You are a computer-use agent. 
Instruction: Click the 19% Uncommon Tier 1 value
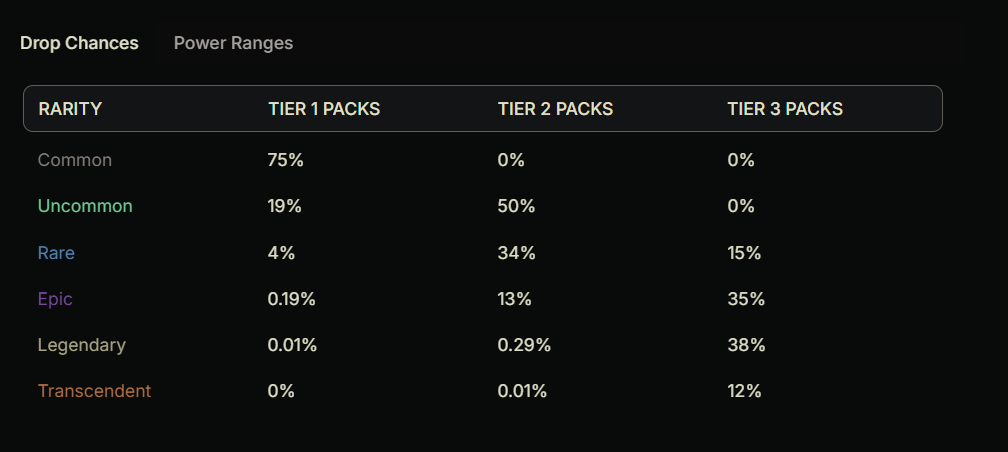(x=284, y=206)
